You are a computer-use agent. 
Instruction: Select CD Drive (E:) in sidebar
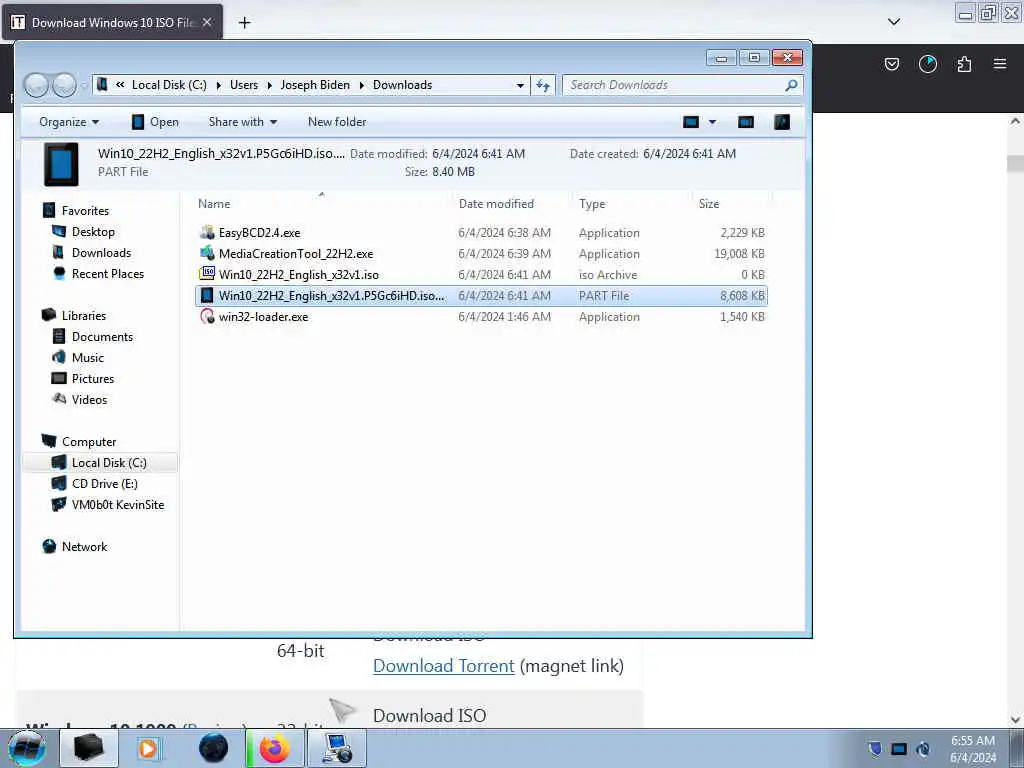point(104,484)
